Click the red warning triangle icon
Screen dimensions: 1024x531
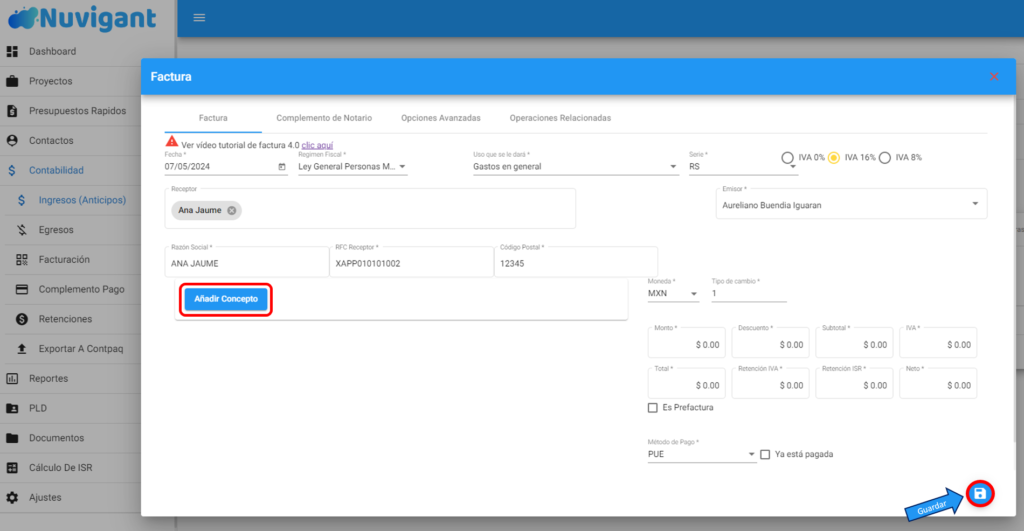pos(172,141)
